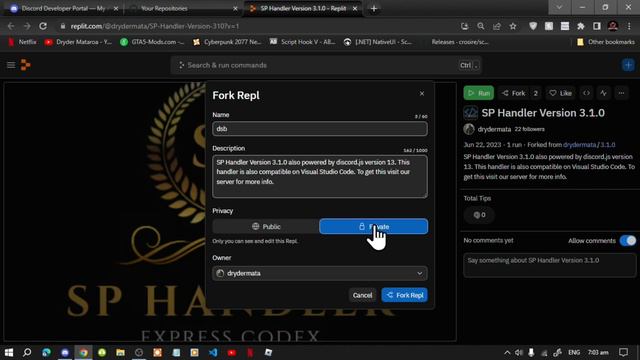Like the SP Handler repl
Screen dimensions: 640x360
(560, 93)
